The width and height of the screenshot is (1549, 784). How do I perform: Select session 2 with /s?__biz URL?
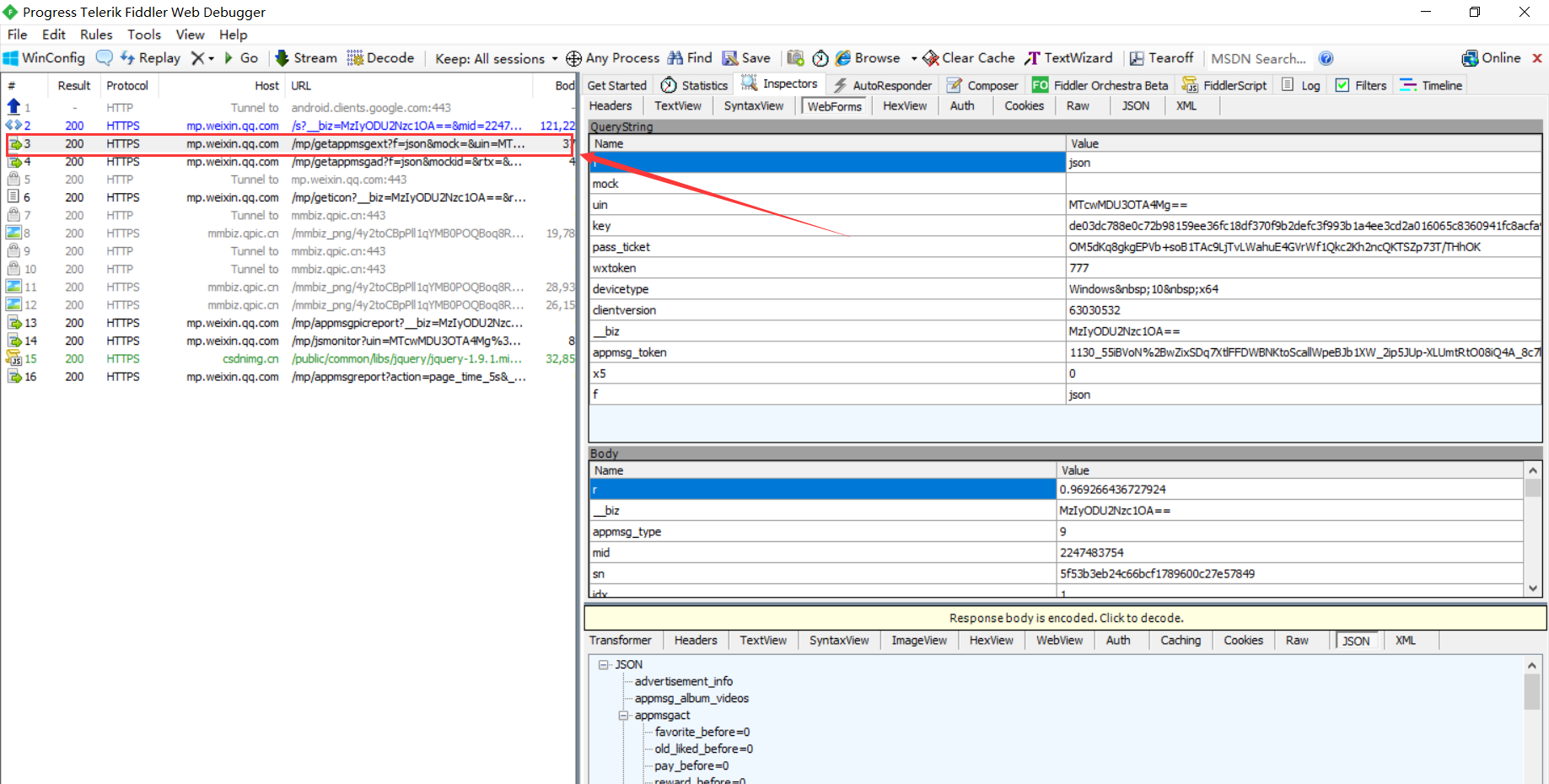pyautogui.click(x=289, y=126)
